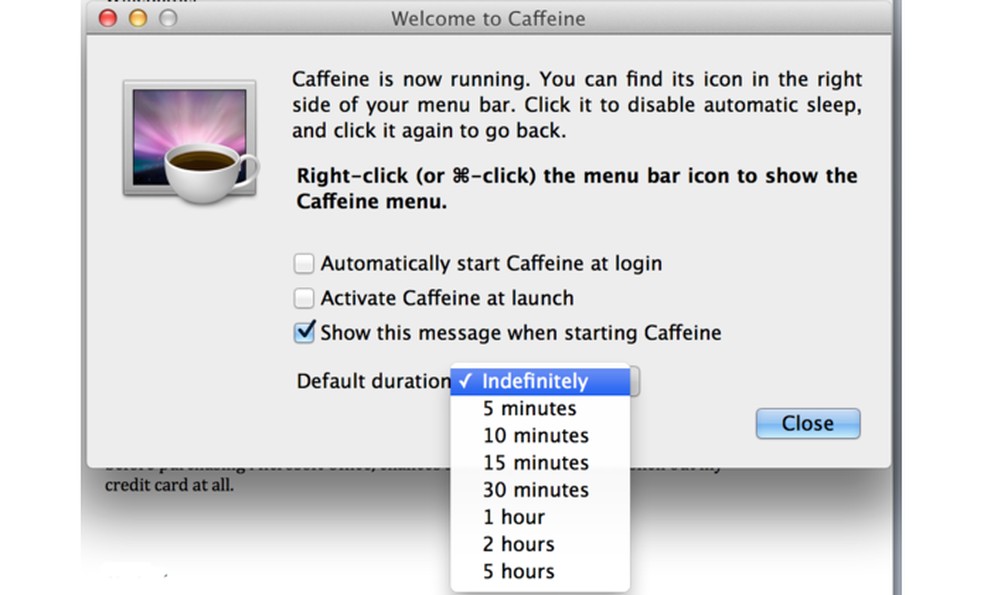984x595 pixels.
Task: Enable 'Automatically start Caffeine at login'
Action: click(x=304, y=263)
